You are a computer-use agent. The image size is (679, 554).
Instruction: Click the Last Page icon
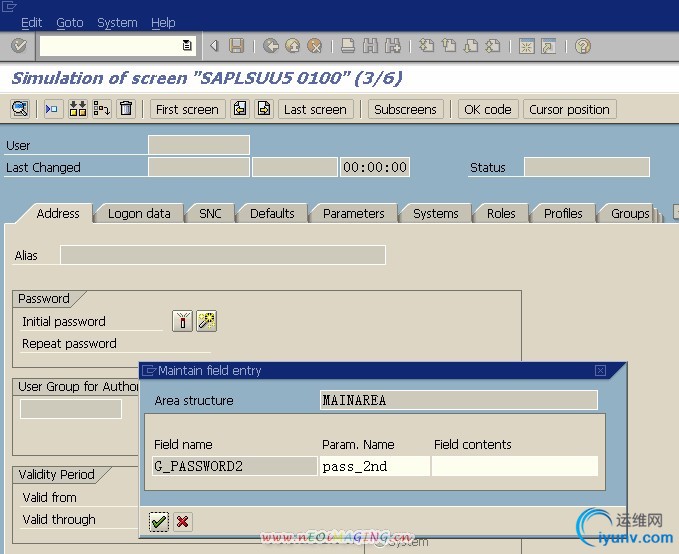click(x=493, y=45)
